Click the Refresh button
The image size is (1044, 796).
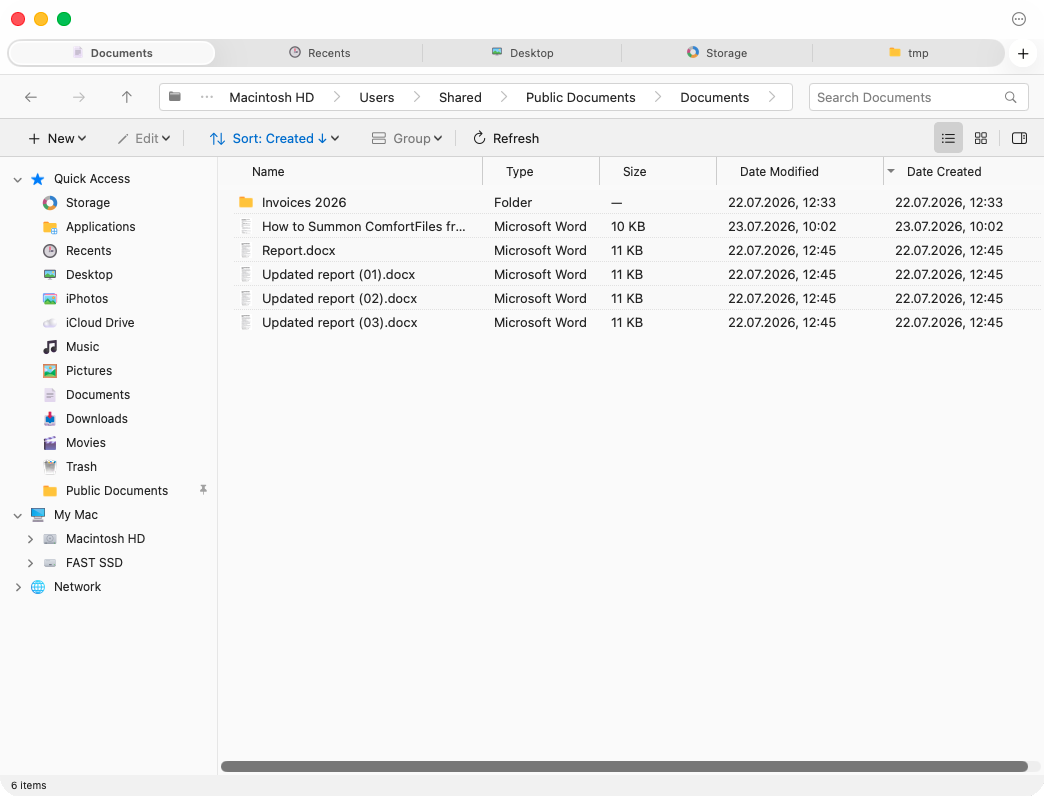[506, 138]
